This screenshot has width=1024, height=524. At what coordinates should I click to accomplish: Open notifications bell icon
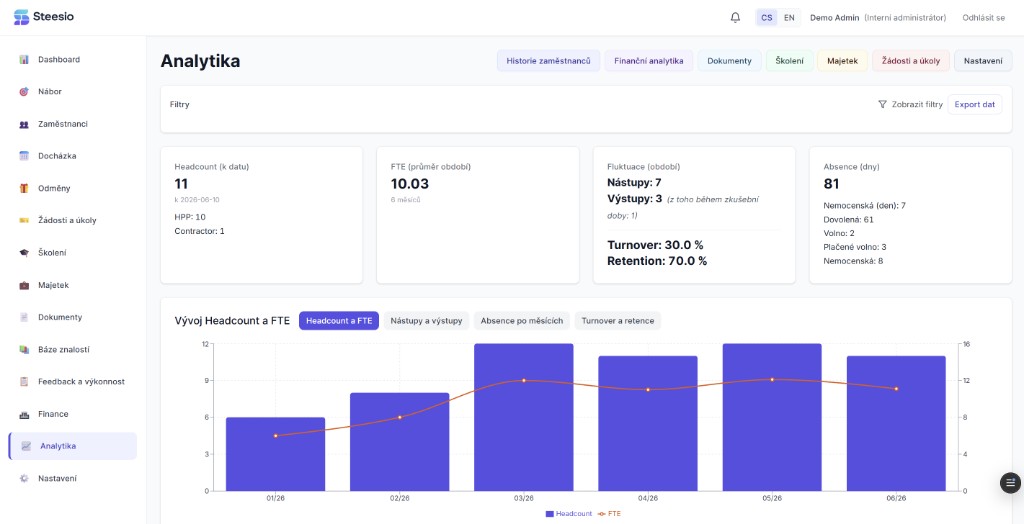coord(735,18)
